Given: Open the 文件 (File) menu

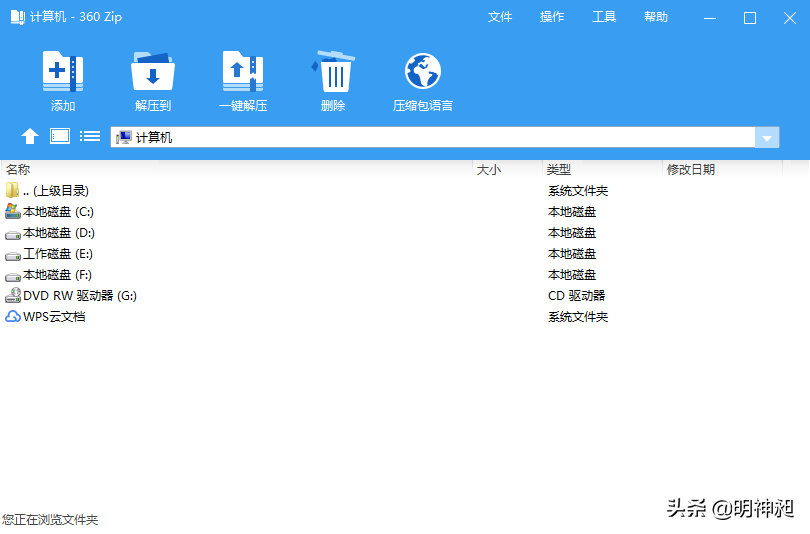Looking at the screenshot, I should (500, 17).
